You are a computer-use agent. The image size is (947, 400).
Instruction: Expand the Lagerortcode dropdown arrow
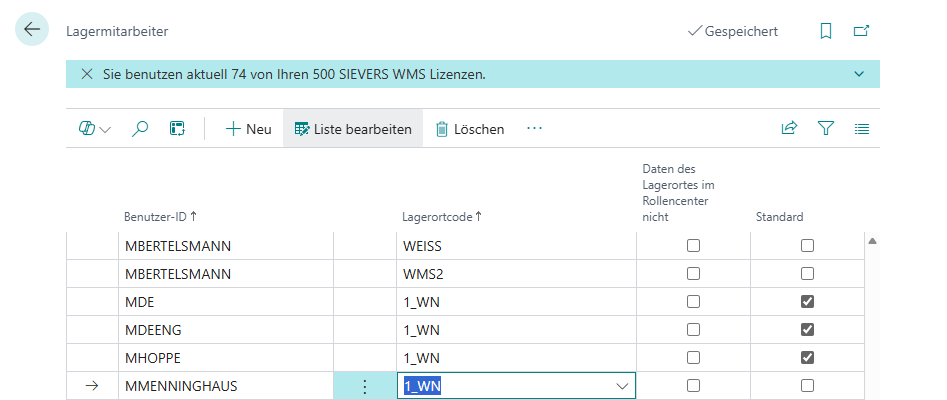(x=622, y=386)
